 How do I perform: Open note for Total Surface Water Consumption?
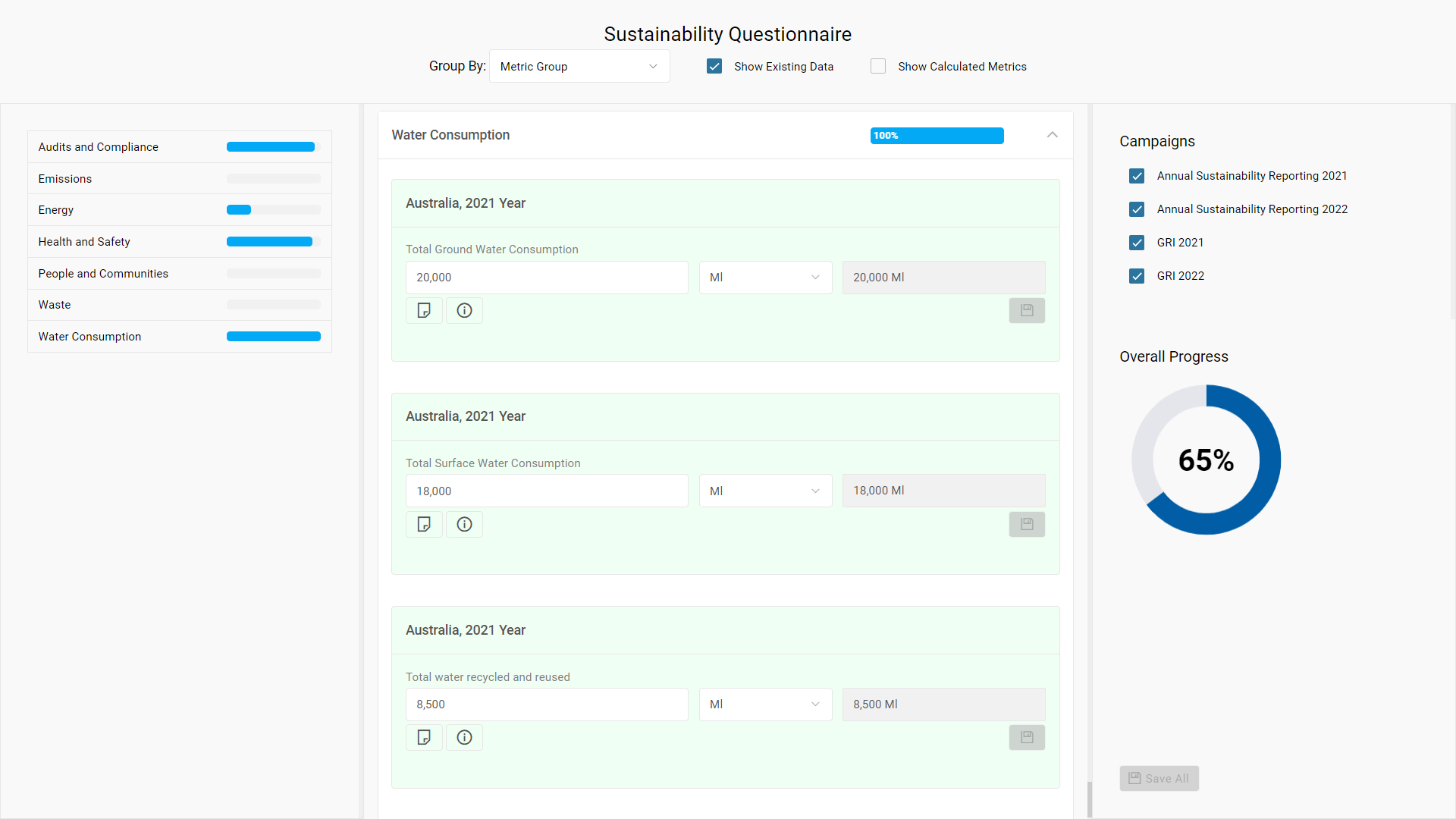[424, 524]
